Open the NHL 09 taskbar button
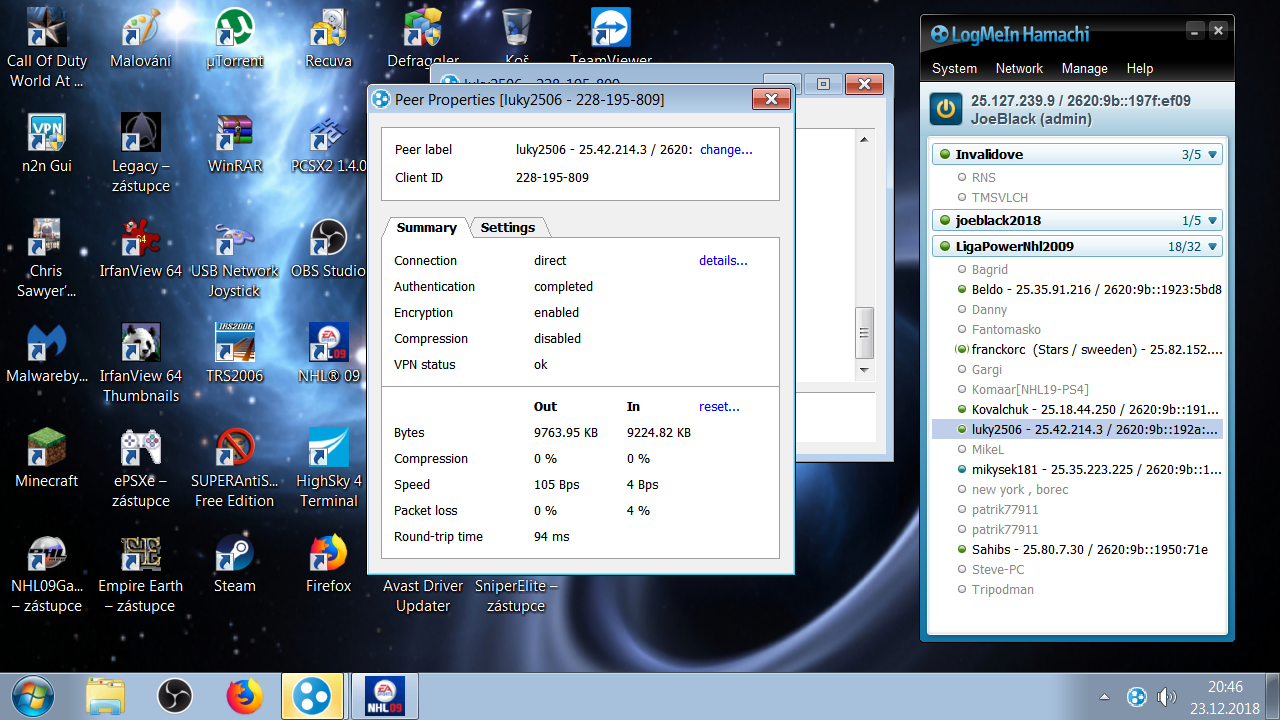The height and width of the screenshot is (720, 1280). pos(384,696)
